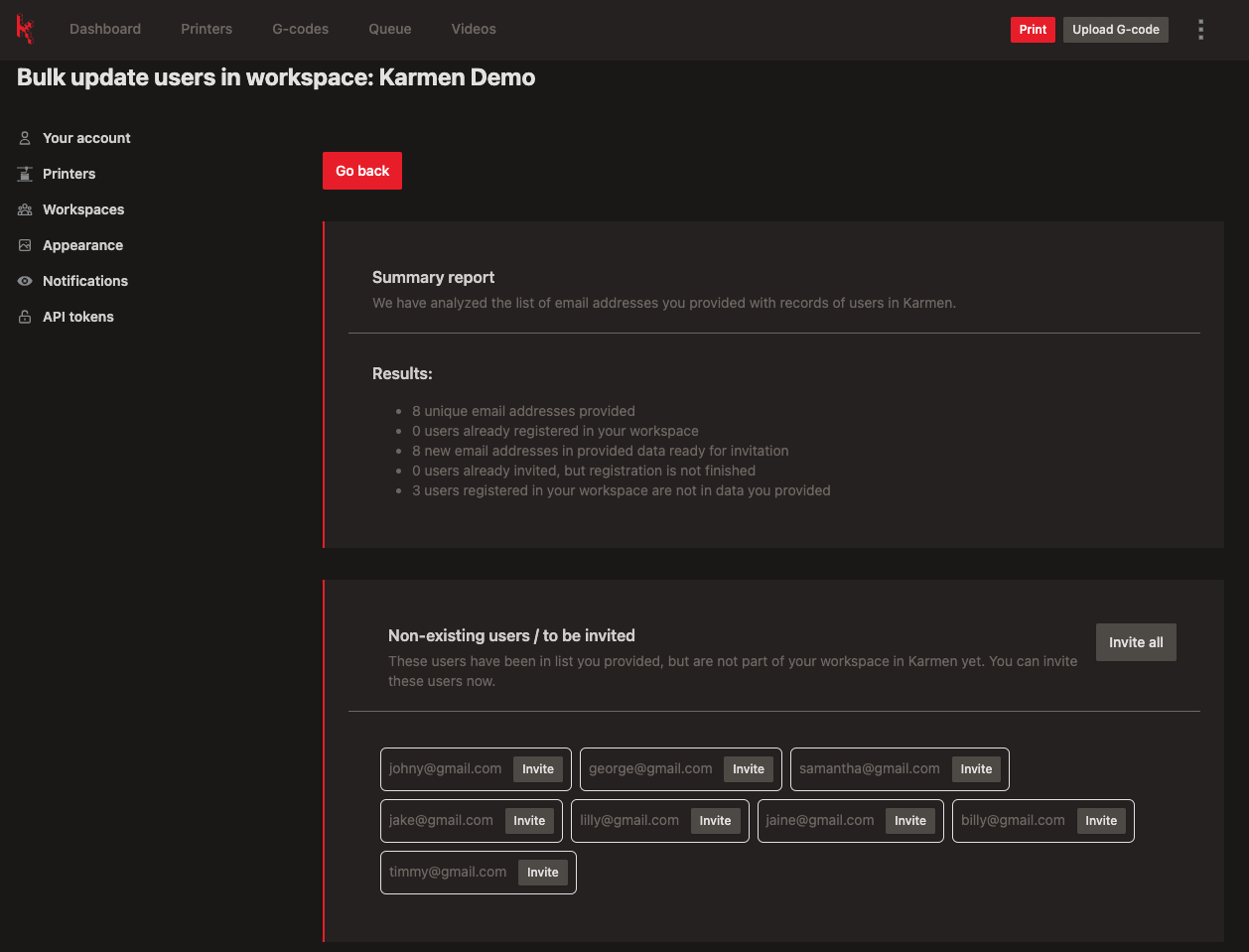Click the 'Bulk update users in workspace' title
The image size is (1249, 952).
[x=276, y=77]
